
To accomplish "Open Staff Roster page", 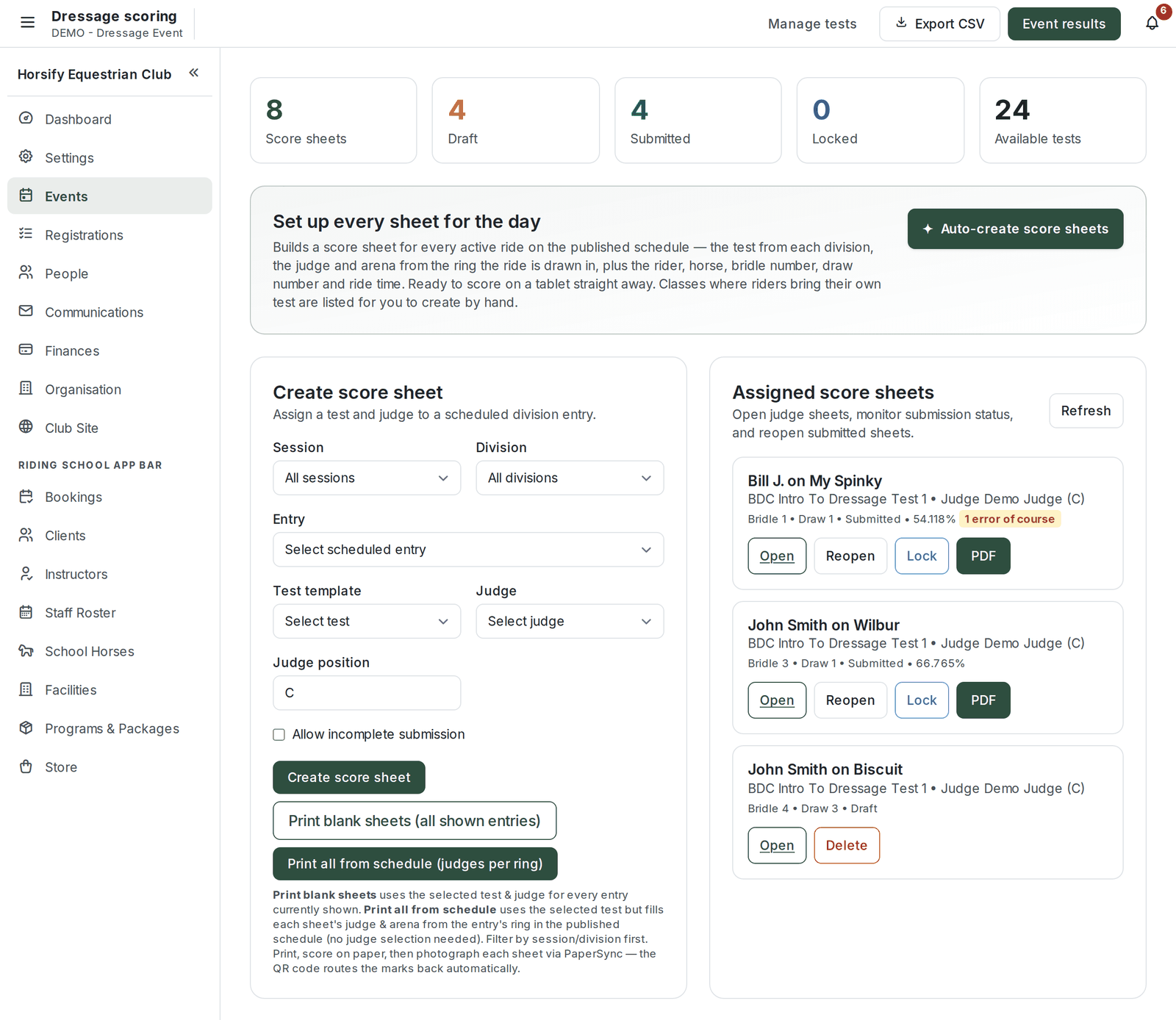I will click(110, 612).
